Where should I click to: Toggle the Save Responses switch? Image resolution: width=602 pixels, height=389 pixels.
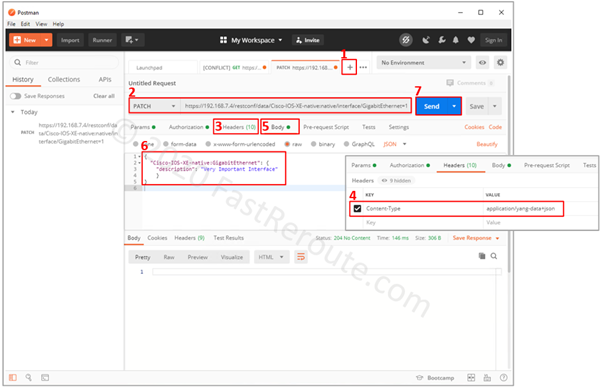pyautogui.click(x=15, y=96)
